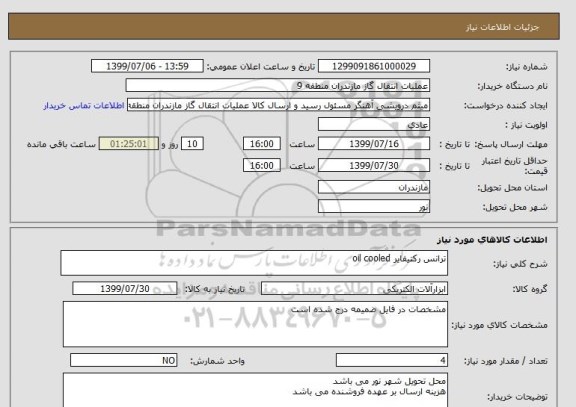The height and width of the screenshot is (407, 576).
Task: Click the label شهر محل تحویل
Action: click(x=515, y=207)
